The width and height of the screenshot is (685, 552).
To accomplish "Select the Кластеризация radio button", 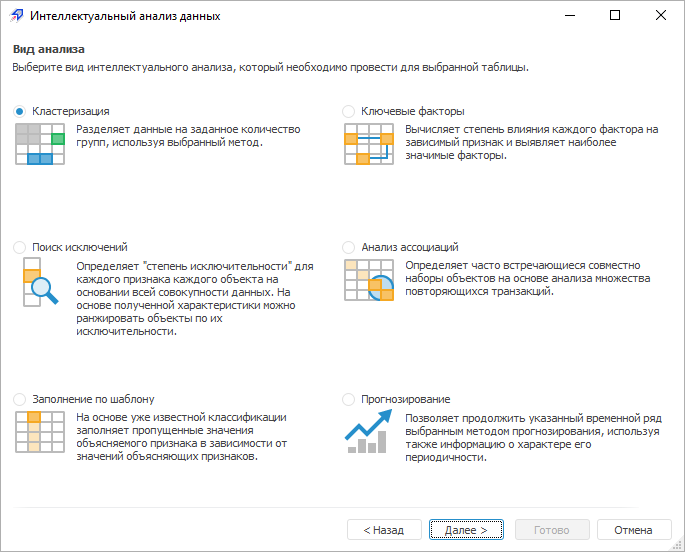I will [x=20, y=111].
